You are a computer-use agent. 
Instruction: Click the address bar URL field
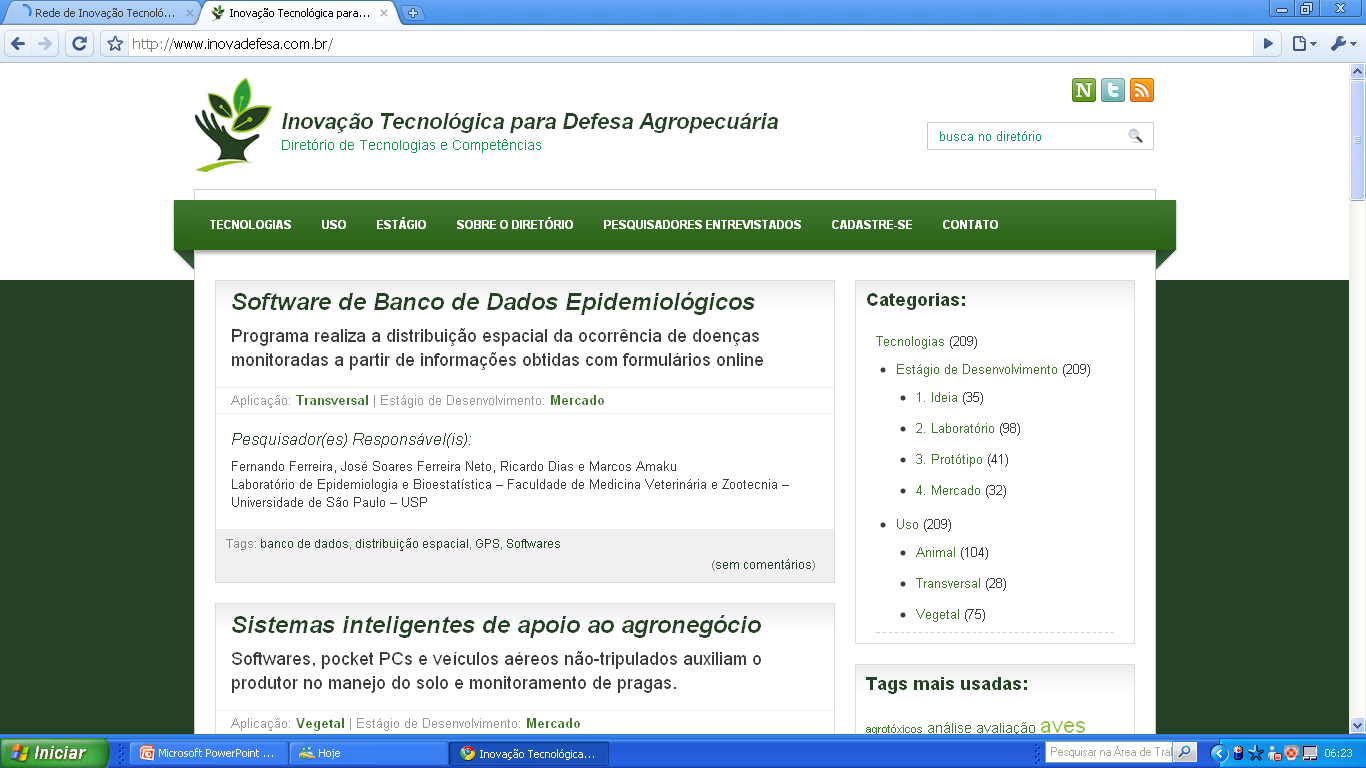690,44
